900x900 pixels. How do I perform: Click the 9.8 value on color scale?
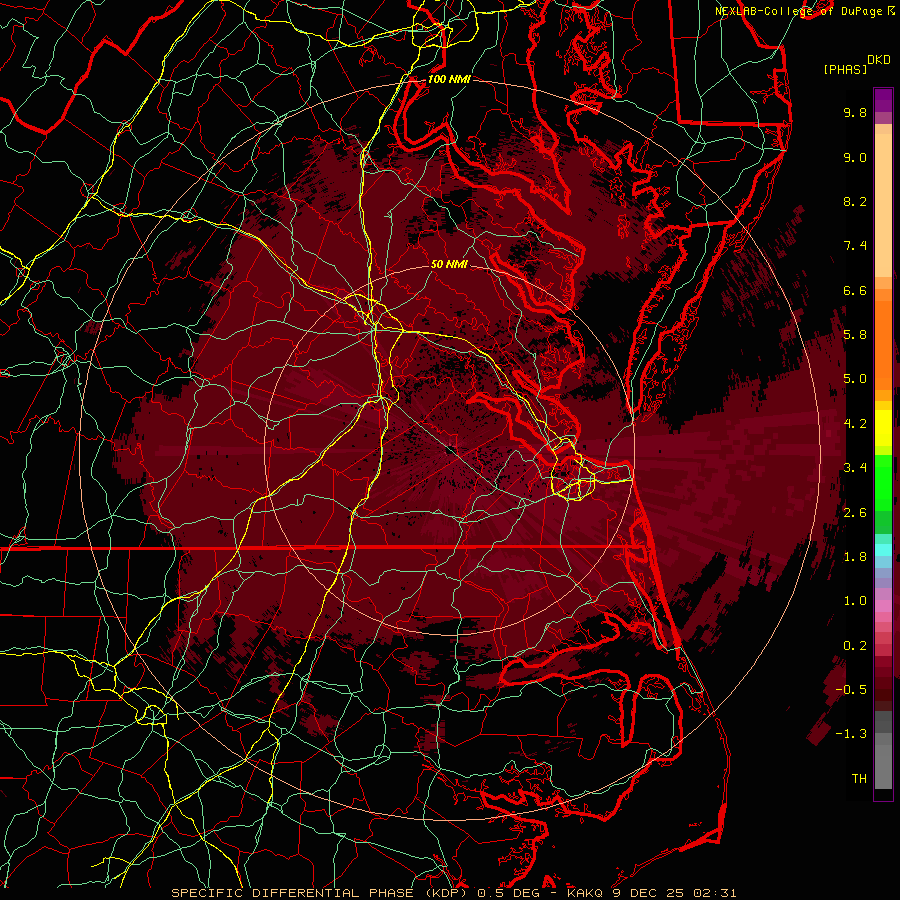pos(855,112)
